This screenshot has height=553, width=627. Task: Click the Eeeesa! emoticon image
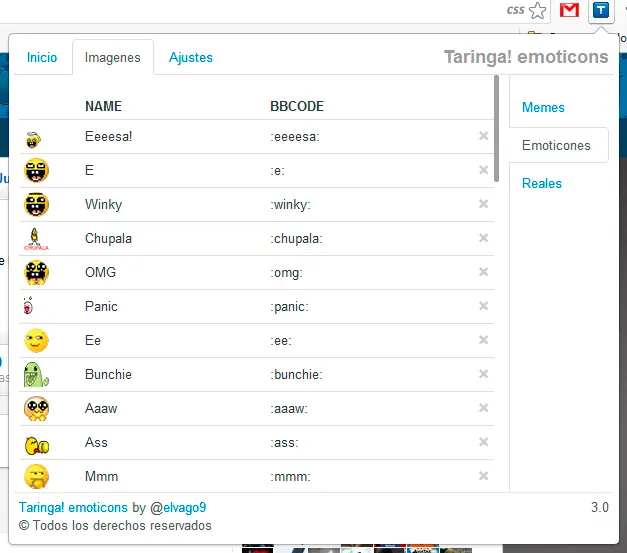tap(33, 140)
